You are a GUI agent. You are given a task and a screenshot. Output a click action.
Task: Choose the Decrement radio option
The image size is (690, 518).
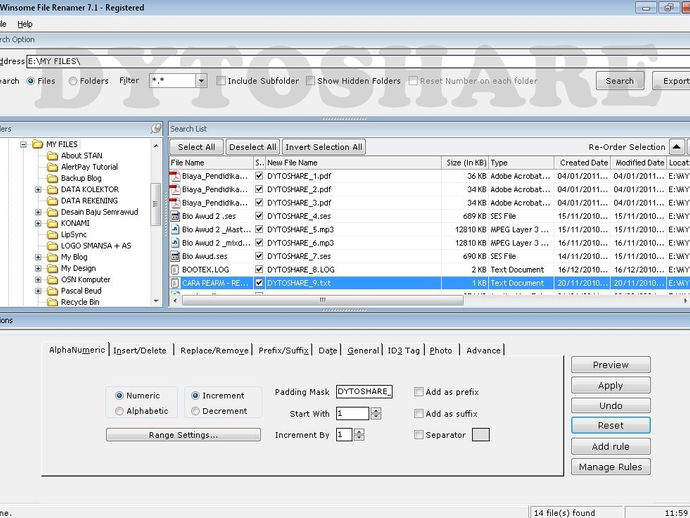click(195, 411)
